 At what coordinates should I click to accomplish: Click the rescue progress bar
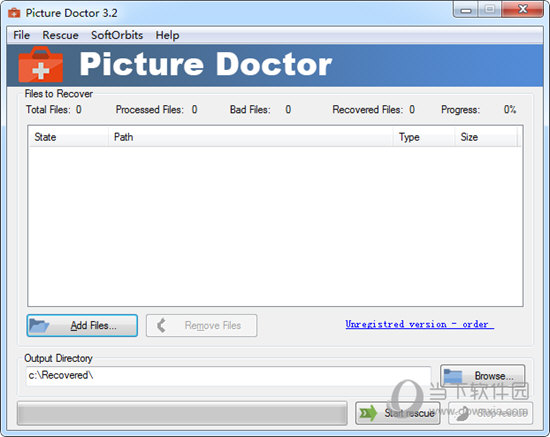click(x=182, y=414)
